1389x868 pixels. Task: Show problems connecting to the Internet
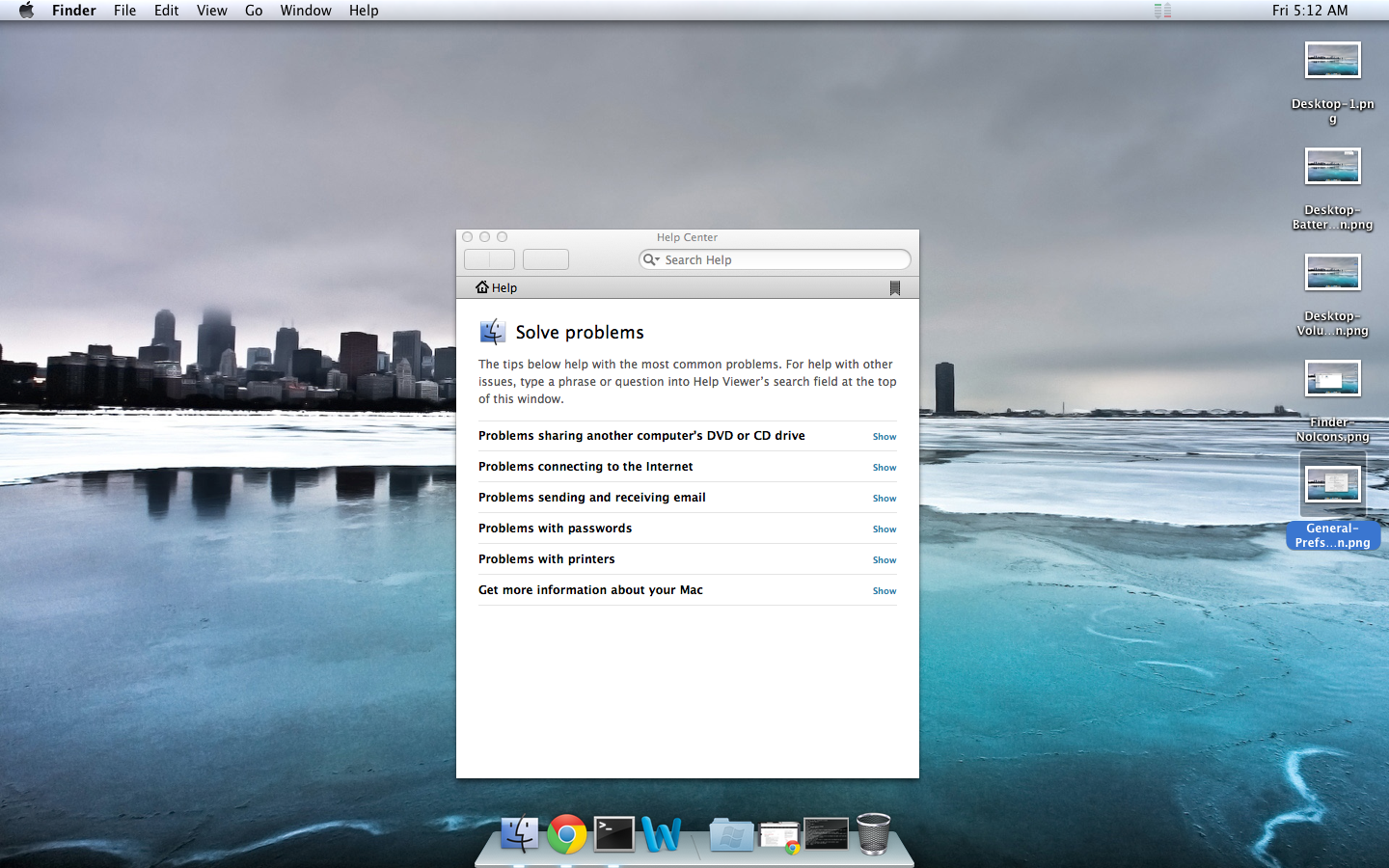(885, 468)
